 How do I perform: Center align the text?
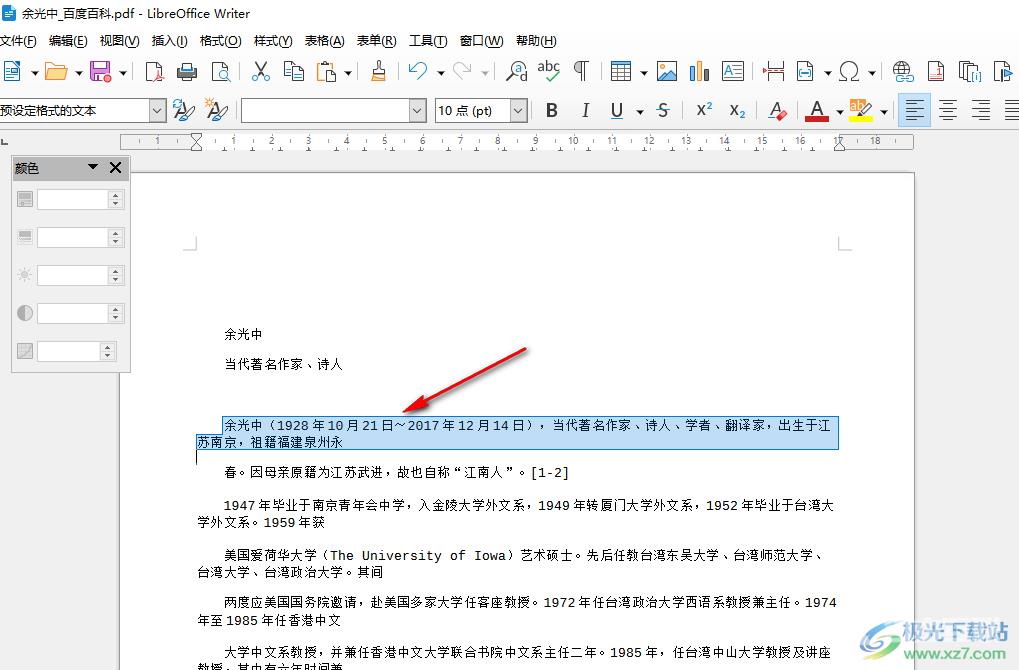click(x=948, y=110)
